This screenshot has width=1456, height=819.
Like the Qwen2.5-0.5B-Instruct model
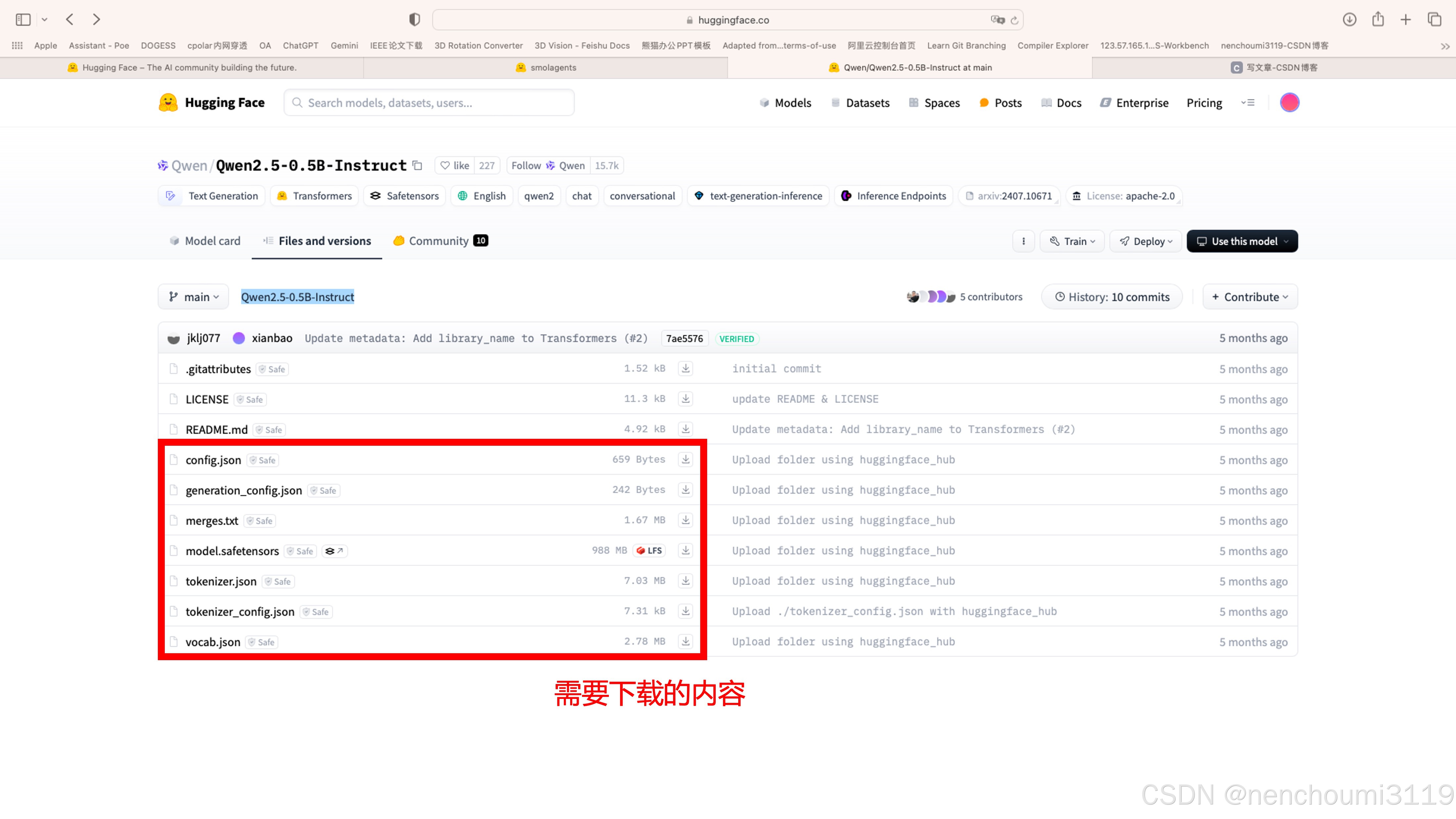tap(455, 165)
